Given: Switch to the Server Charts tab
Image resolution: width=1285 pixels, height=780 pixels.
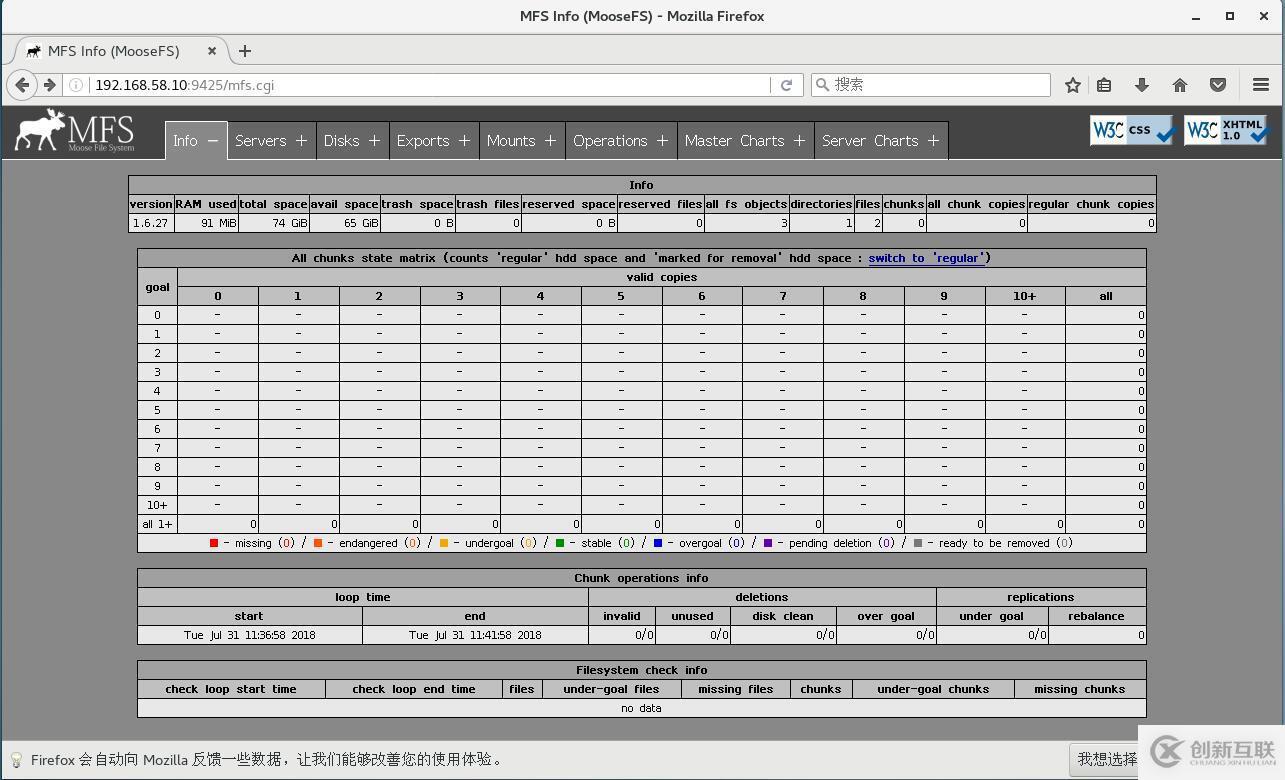Looking at the screenshot, I should click(869, 141).
